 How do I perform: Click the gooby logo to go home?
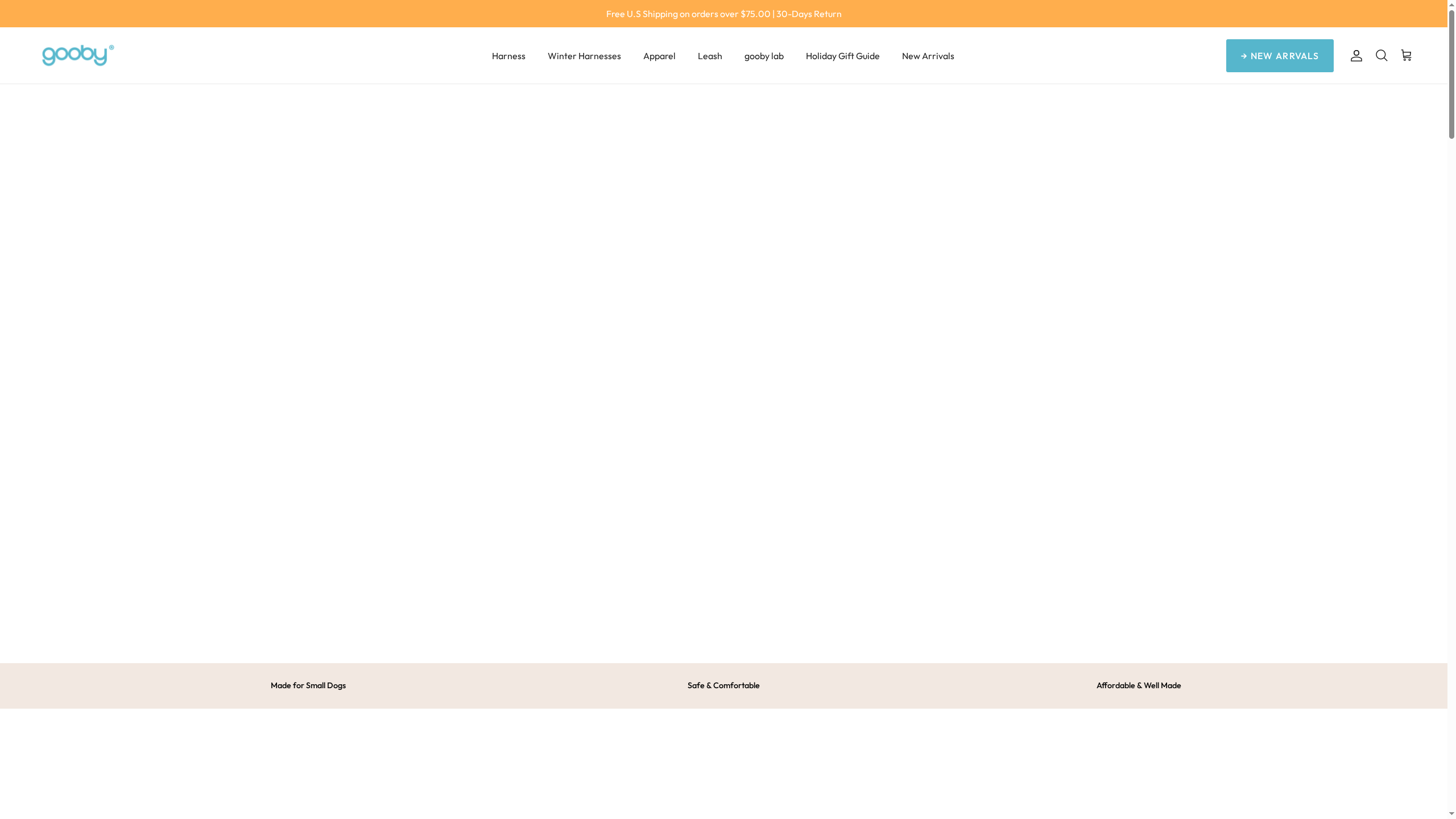tap(77, 55)
